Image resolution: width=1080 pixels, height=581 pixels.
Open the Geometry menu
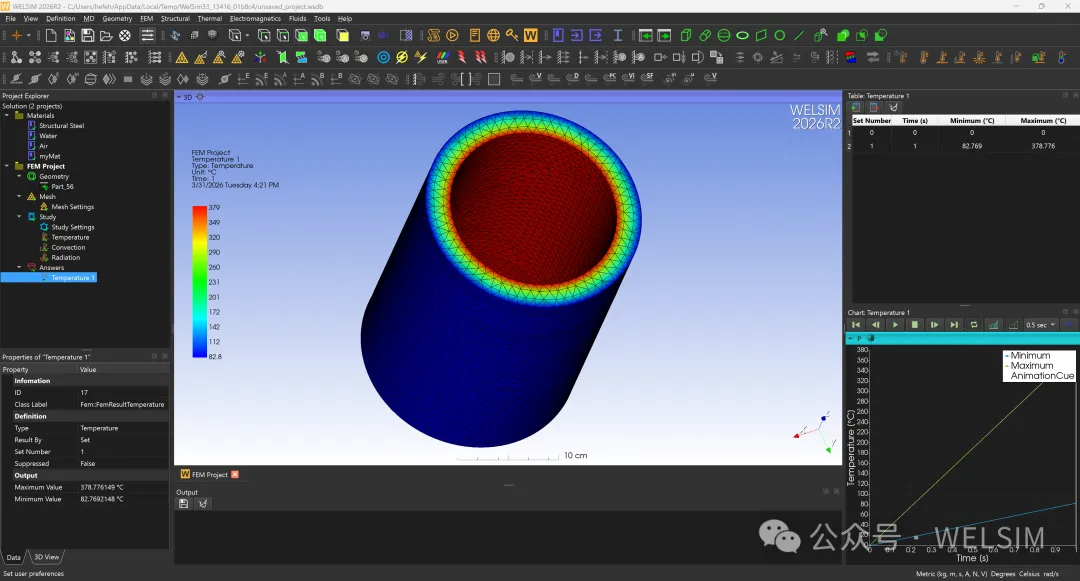click(x=117, y=19)
